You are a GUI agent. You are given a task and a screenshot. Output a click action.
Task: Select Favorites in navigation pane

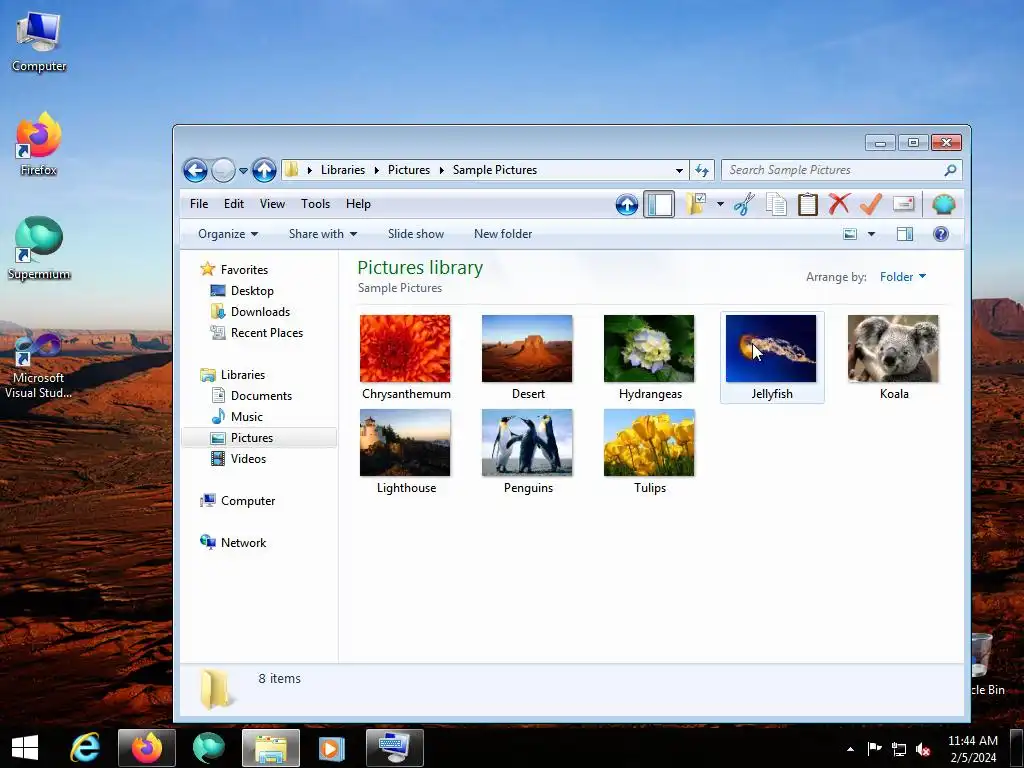point(244,270)
